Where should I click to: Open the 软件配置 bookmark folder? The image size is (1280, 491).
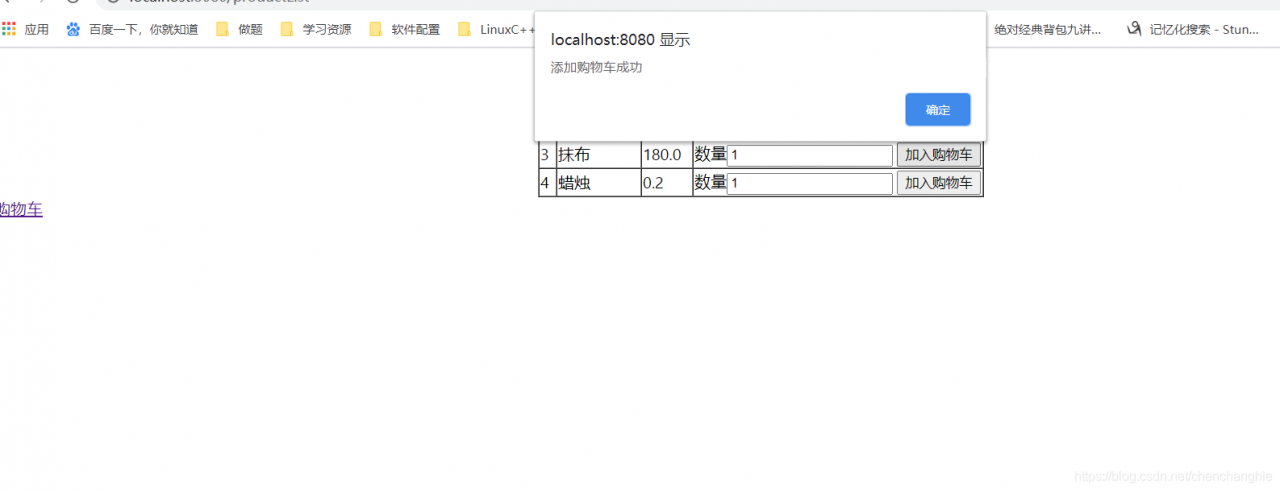point(404,29)
